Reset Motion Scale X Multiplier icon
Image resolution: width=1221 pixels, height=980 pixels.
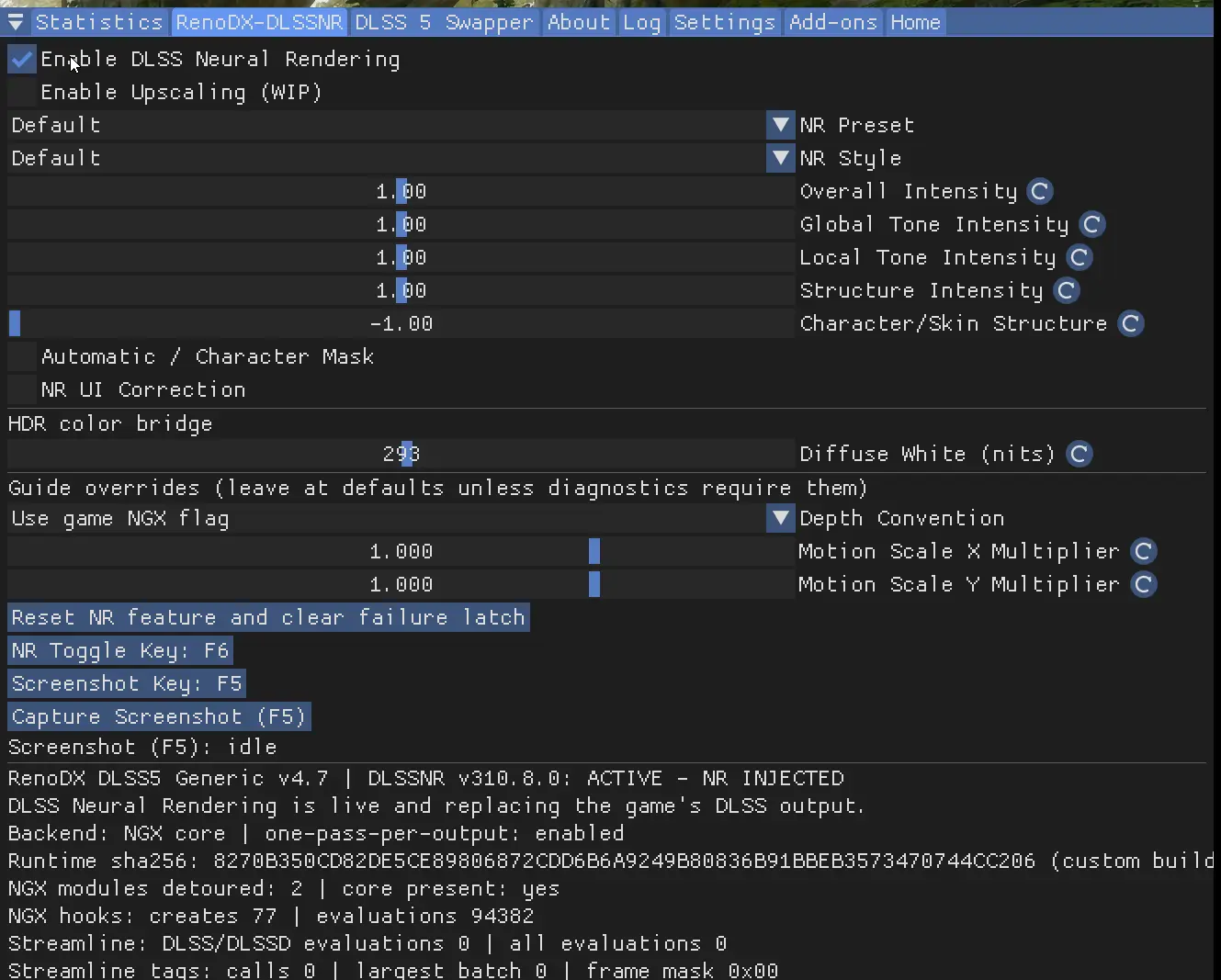(x=1143, y=551)
